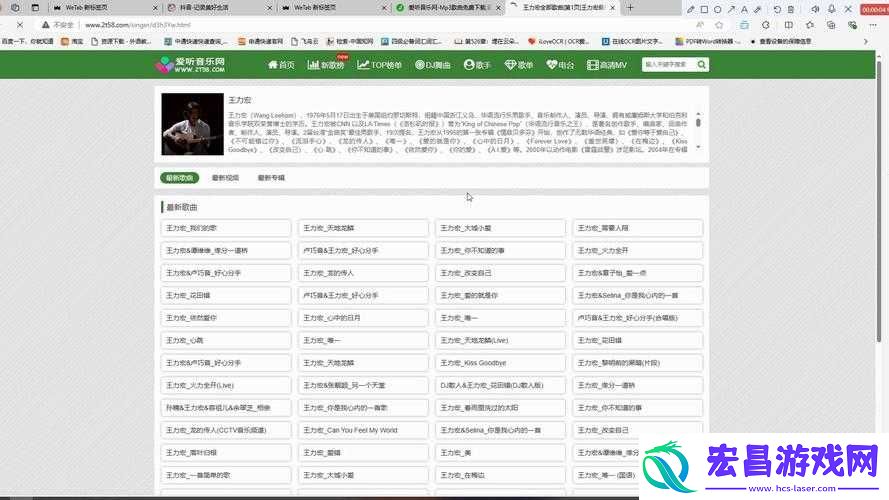Image resolution: width=889 pixels, height=500 pixels.
Task: Open the DJ舞曲 nav item
Action: tap(433, 65)
